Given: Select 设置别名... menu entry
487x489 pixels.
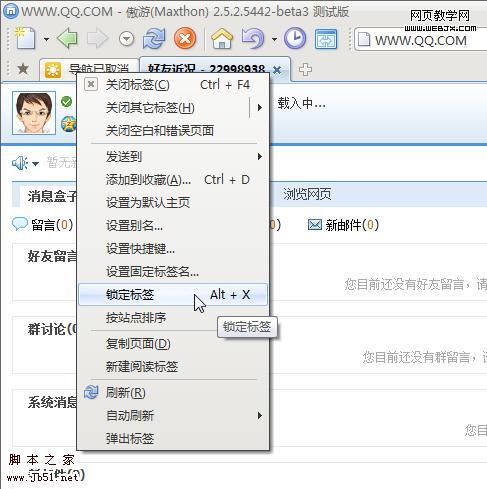Looking at the screenshot, I should [x=173, y=226].
